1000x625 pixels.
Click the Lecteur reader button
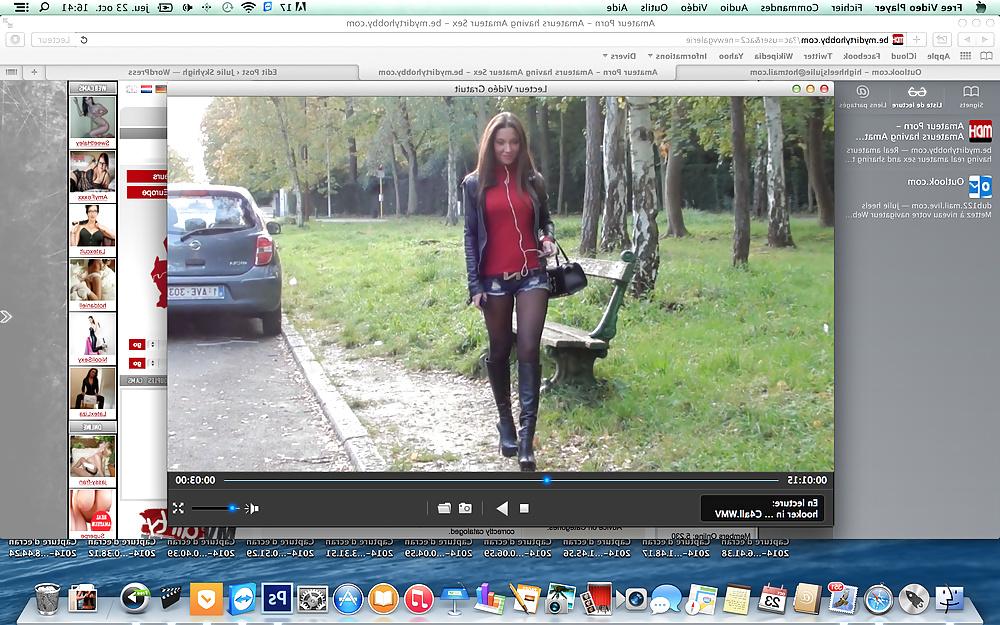[54, 40]
